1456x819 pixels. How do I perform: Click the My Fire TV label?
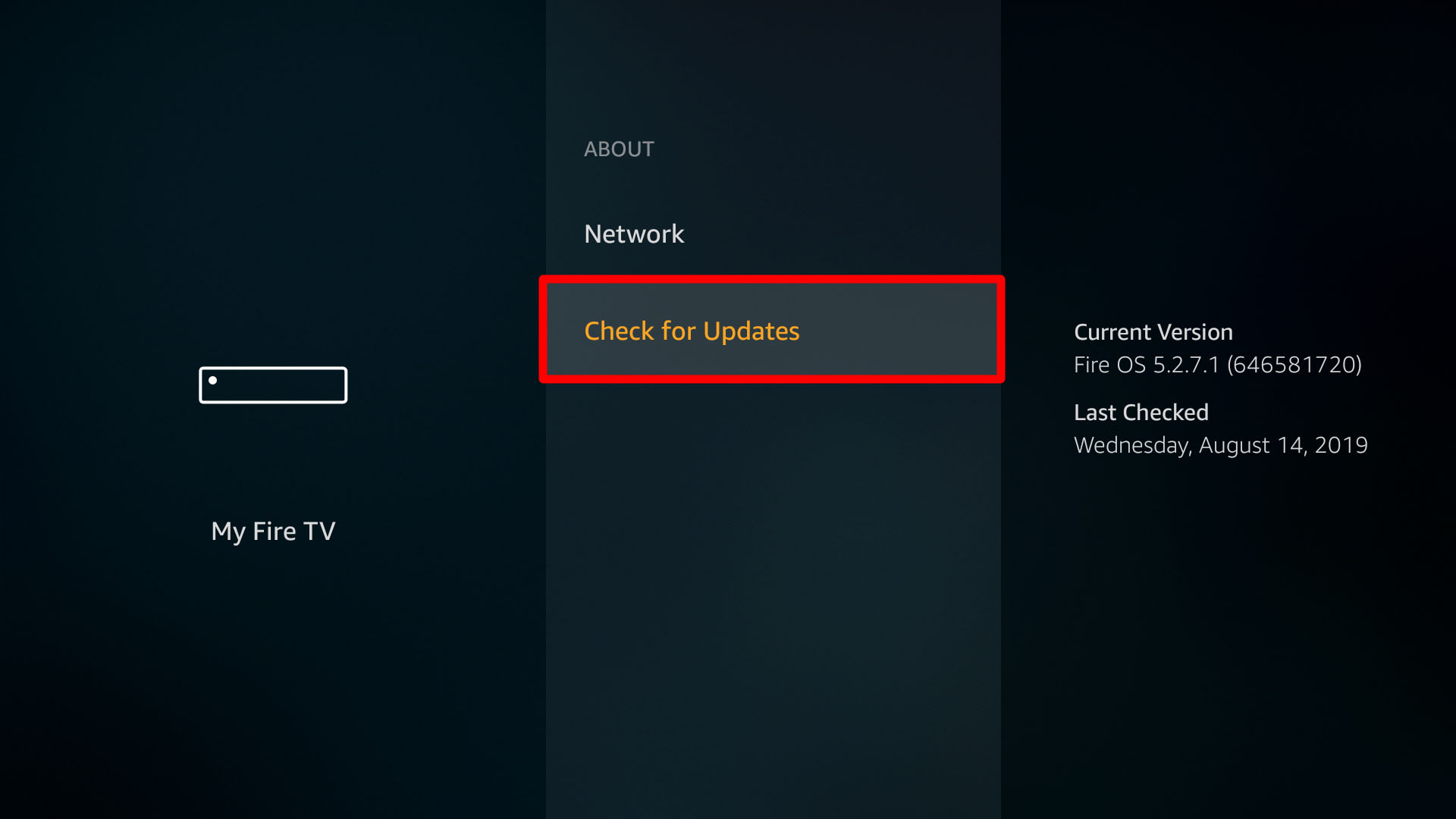point(273,531)
